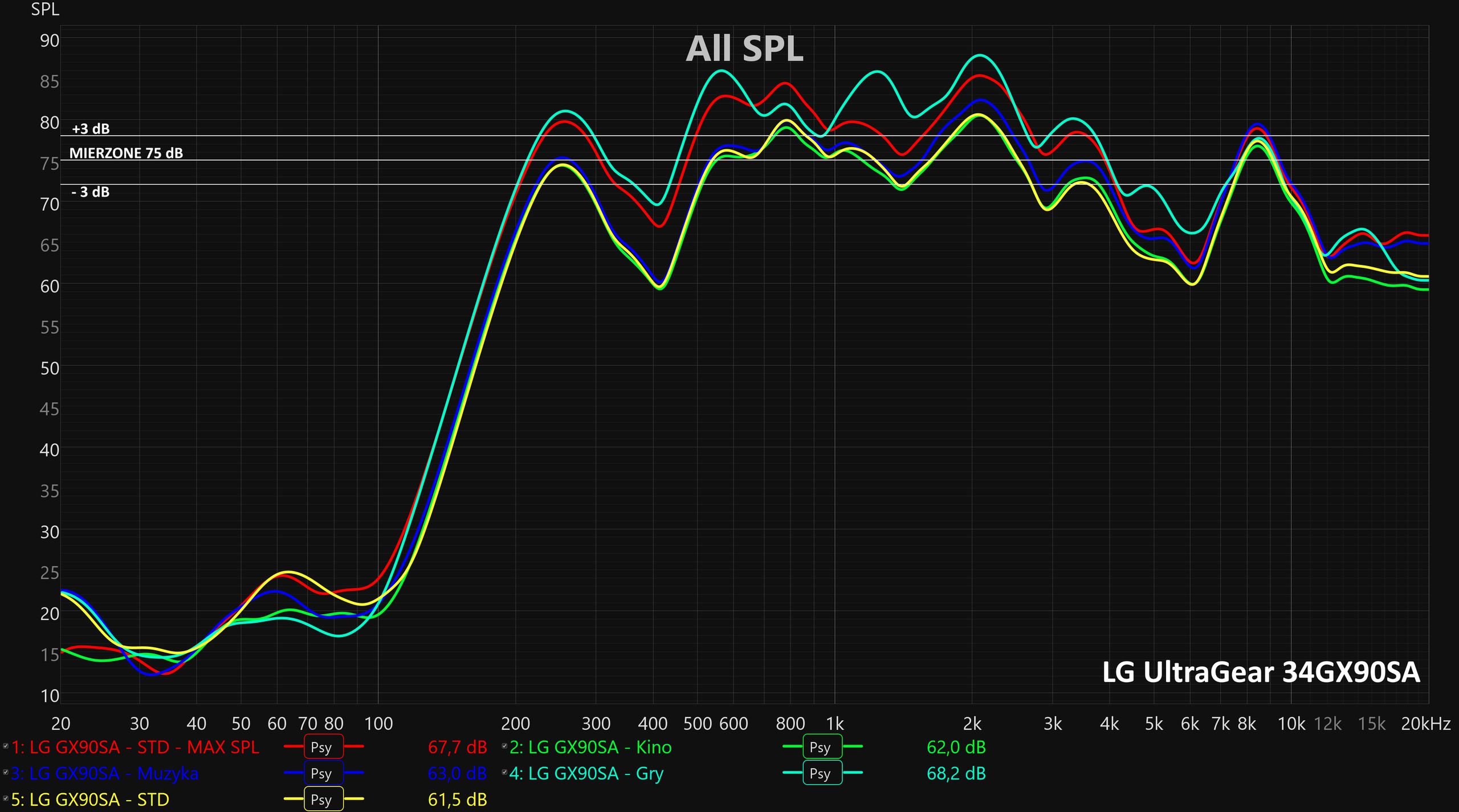1459x812 pixels.
Task: Click the '20kHz' frequency axis label
Action: pyautogui.click(x=1426, y=724)
